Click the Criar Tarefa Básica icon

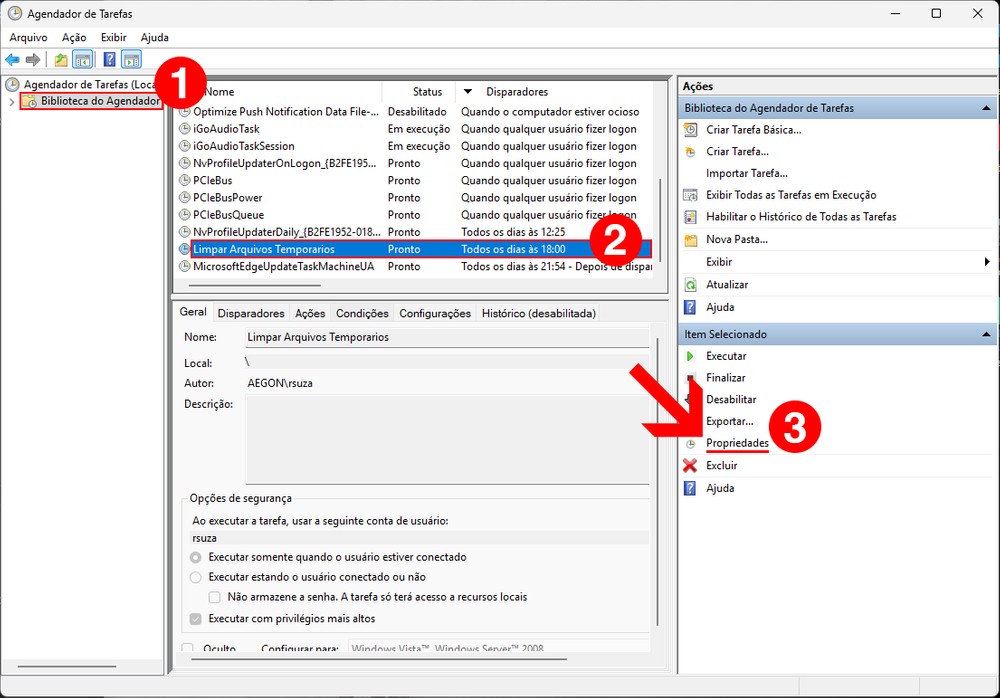coord(689,130)
